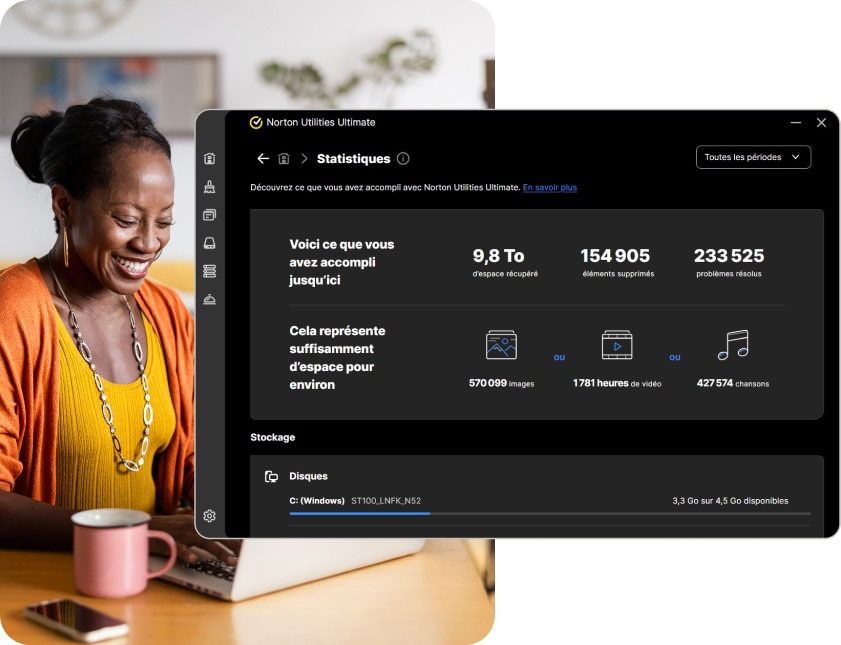Open the process list sidebar tool
This screenshot has width=841, height=645.
(x=209, y=270)
